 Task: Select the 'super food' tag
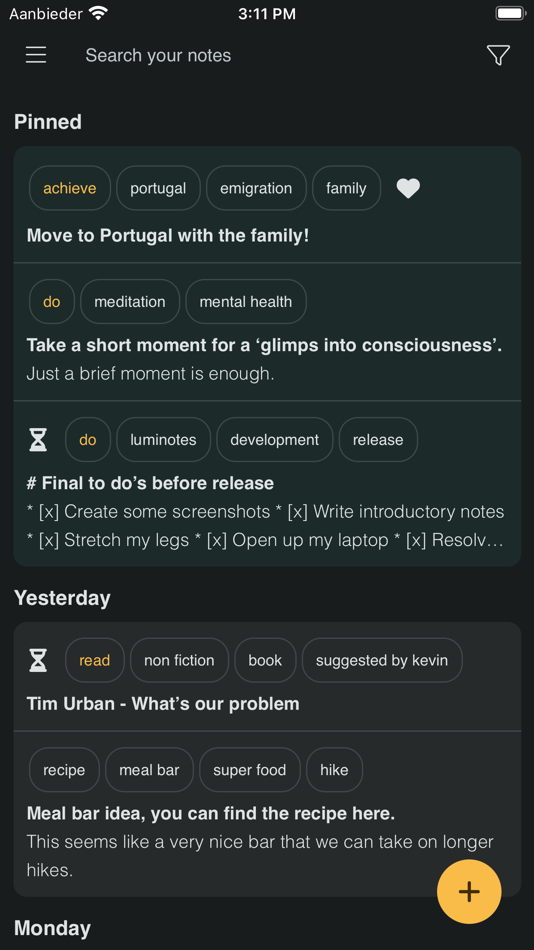250,769
